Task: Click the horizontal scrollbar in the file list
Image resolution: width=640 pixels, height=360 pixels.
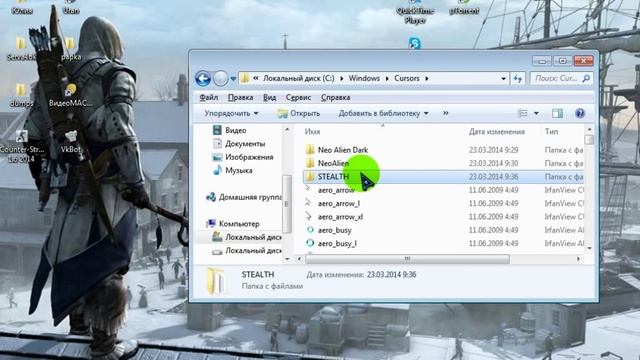Action: tap(407, 259)
